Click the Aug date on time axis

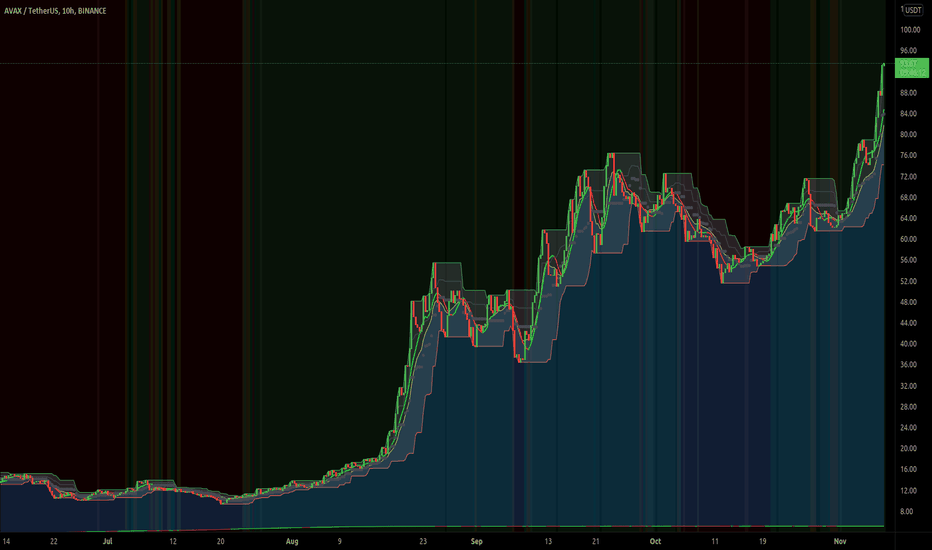(292, 541)
